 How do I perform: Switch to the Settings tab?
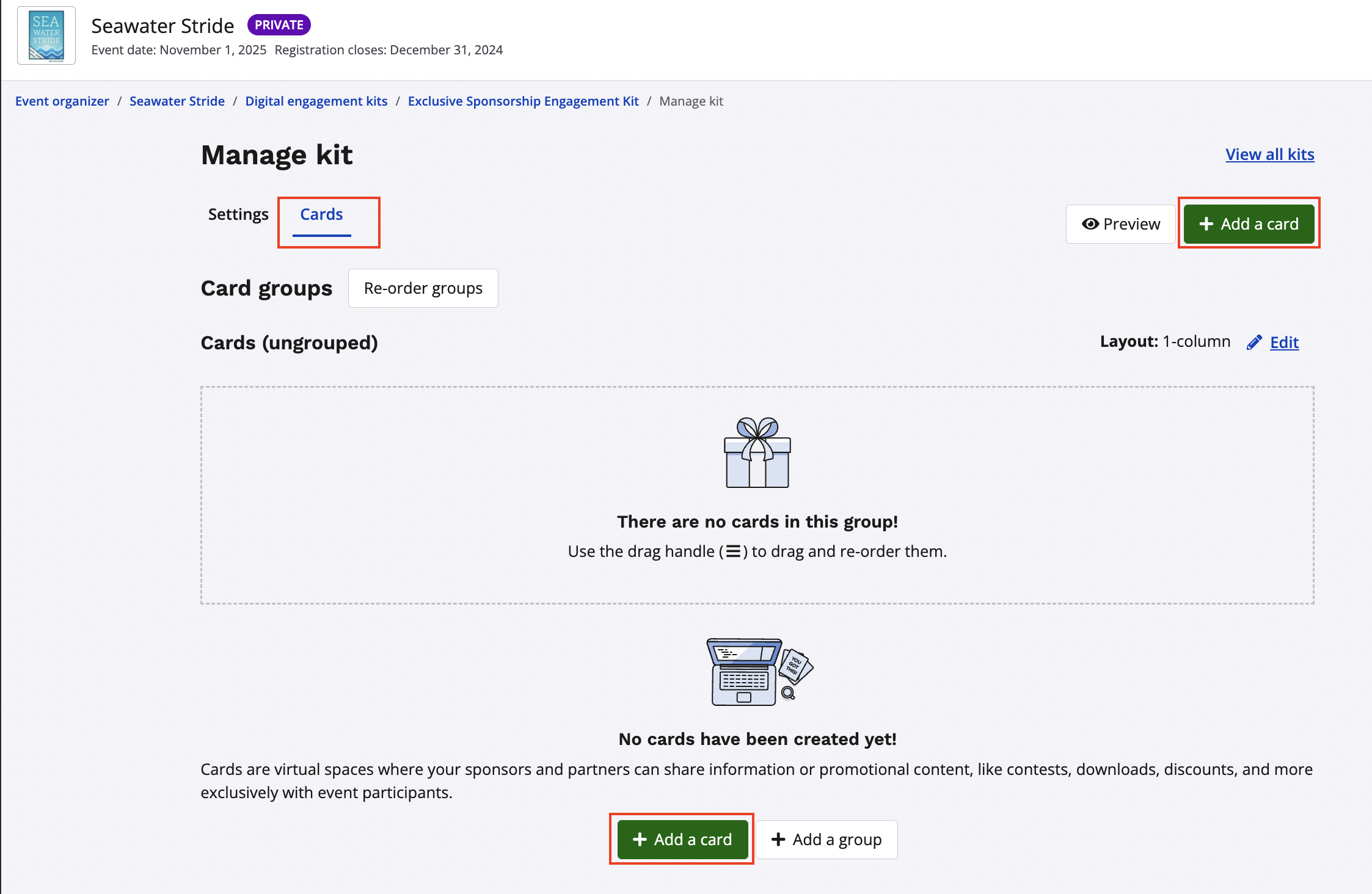pyautogui.click(x=238, y=214)
